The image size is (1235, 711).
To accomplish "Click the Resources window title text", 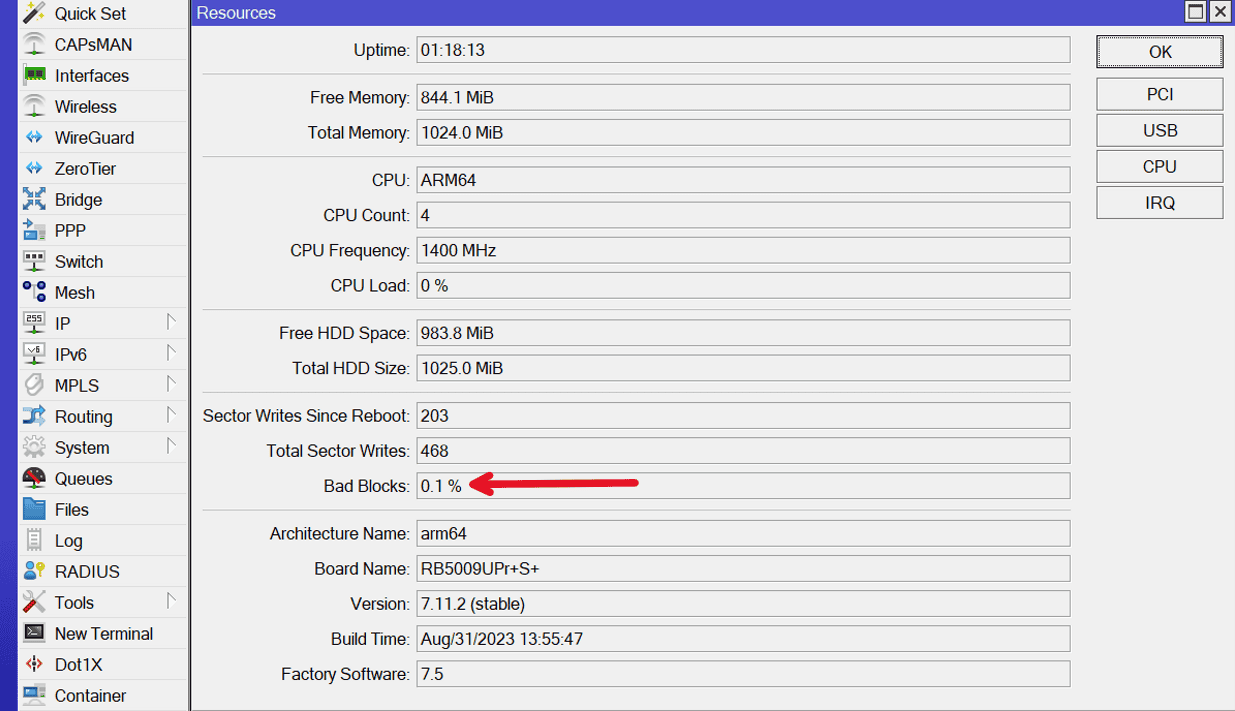I will coord(236,13).
